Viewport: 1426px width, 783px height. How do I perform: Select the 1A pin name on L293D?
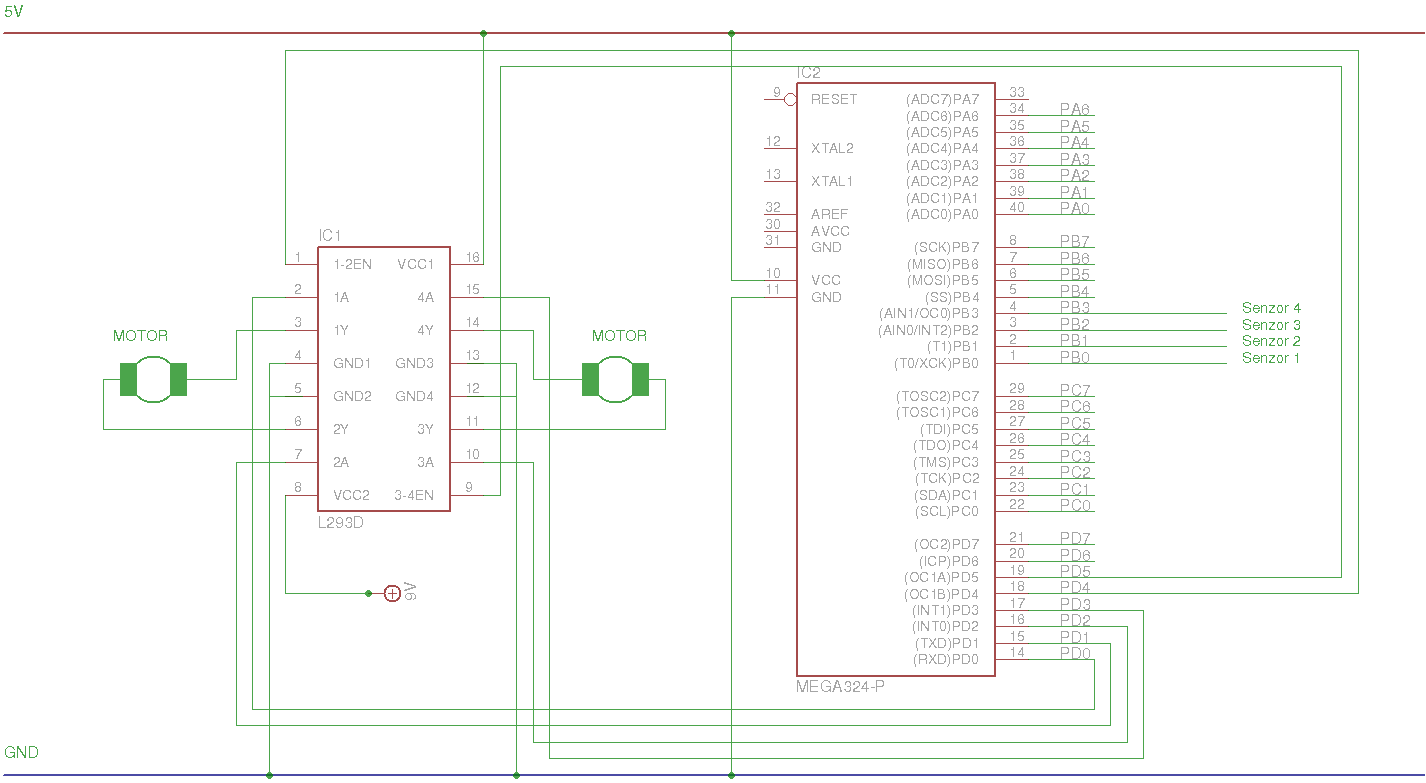click(341, 297)
